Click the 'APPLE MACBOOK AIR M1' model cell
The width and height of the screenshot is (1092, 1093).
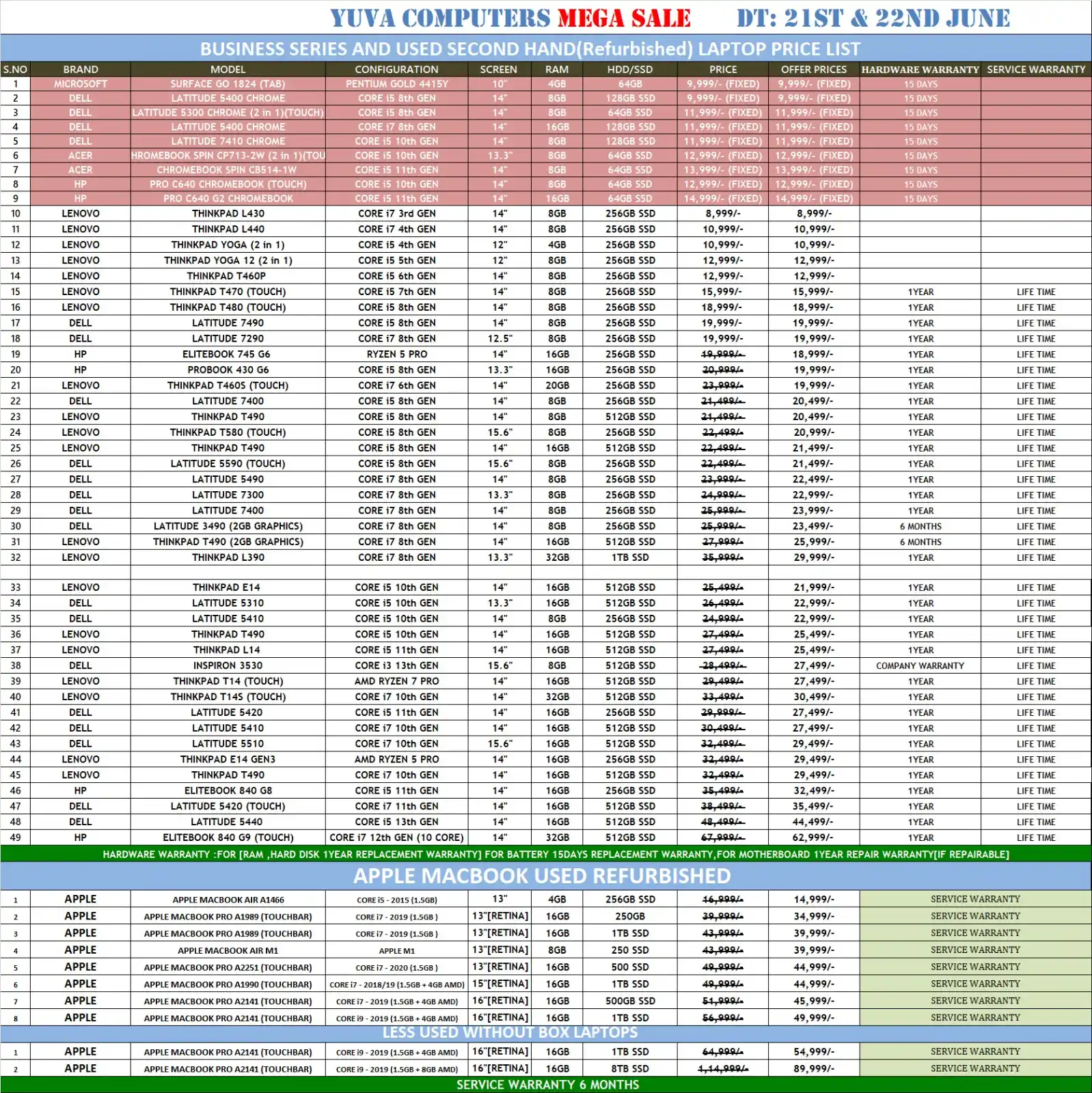pyautogui.click(x=228, y=951)
